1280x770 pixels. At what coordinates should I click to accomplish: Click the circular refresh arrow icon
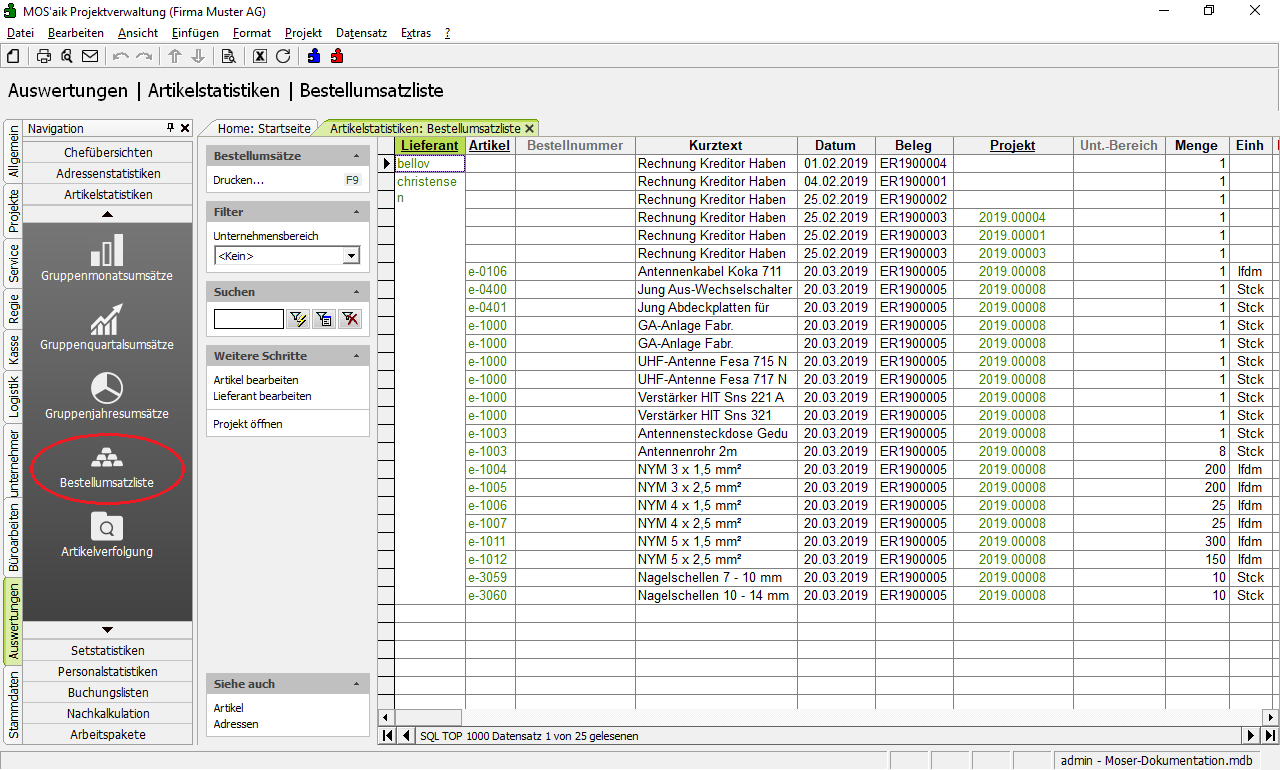[283, 56]
